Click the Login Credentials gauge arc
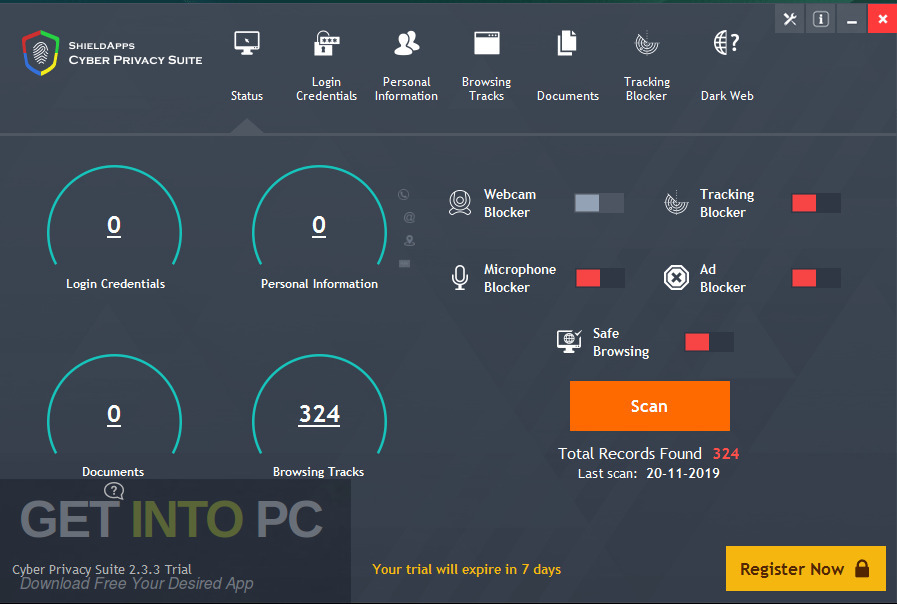The width and height of the screenshot is (897, 604). coord(114,215)
